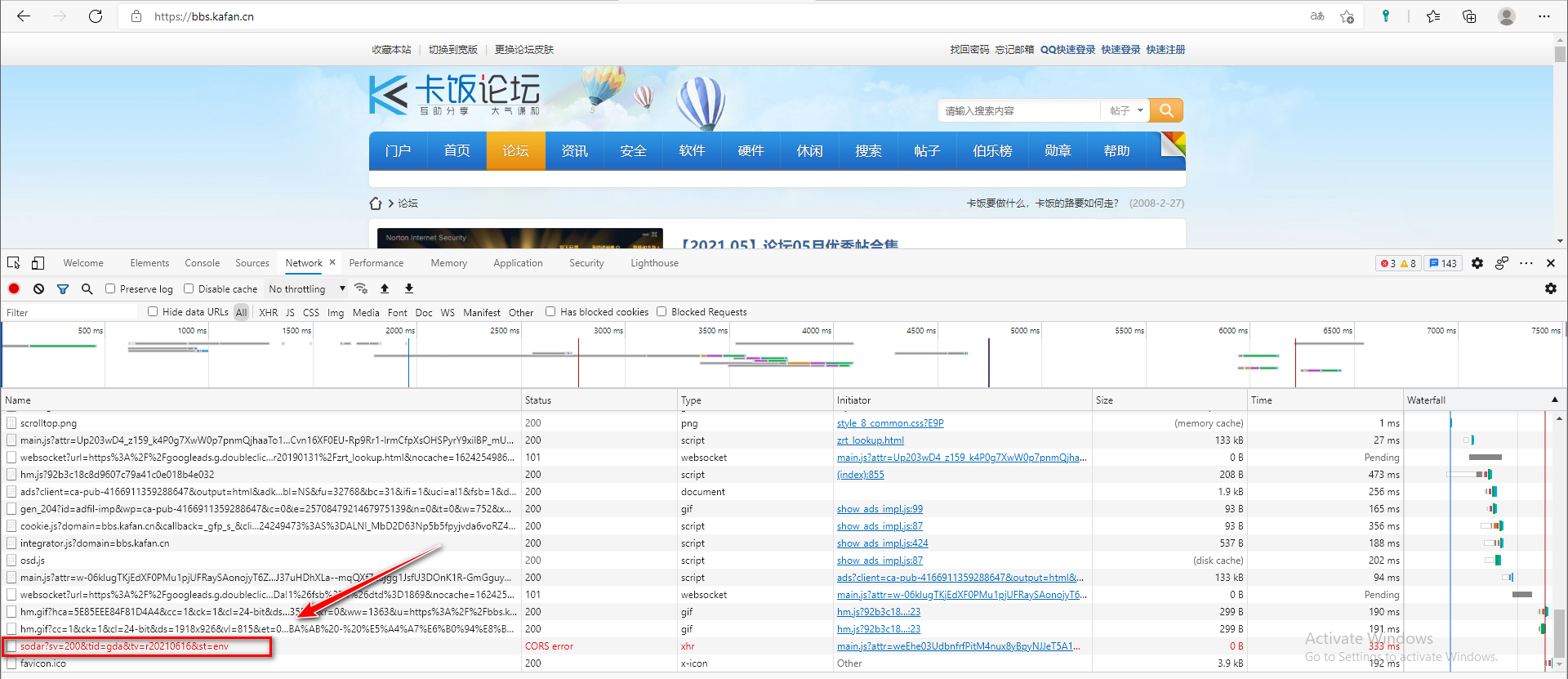The width and height of the screenshot is (1568, 679).
Task: Click the QQ快速登录 link
Action: tap(1067, 50)
